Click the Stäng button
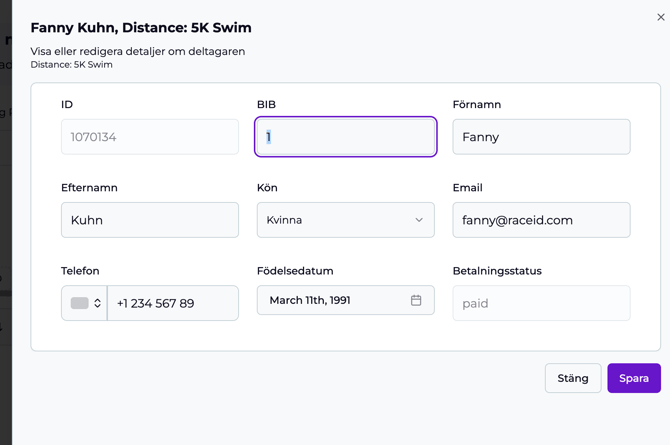This screenshot has width=670, height=445. [x=573, y=378]
